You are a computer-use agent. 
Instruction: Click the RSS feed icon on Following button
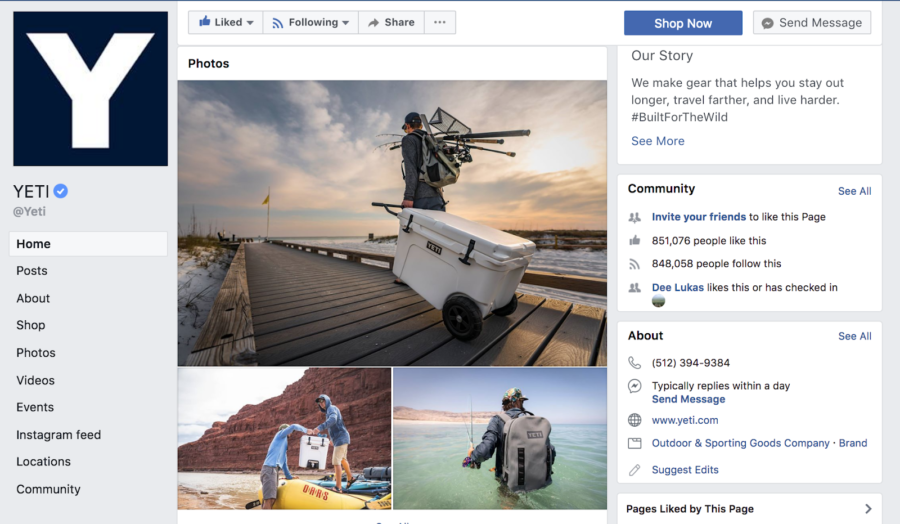[x=278, y=23]
